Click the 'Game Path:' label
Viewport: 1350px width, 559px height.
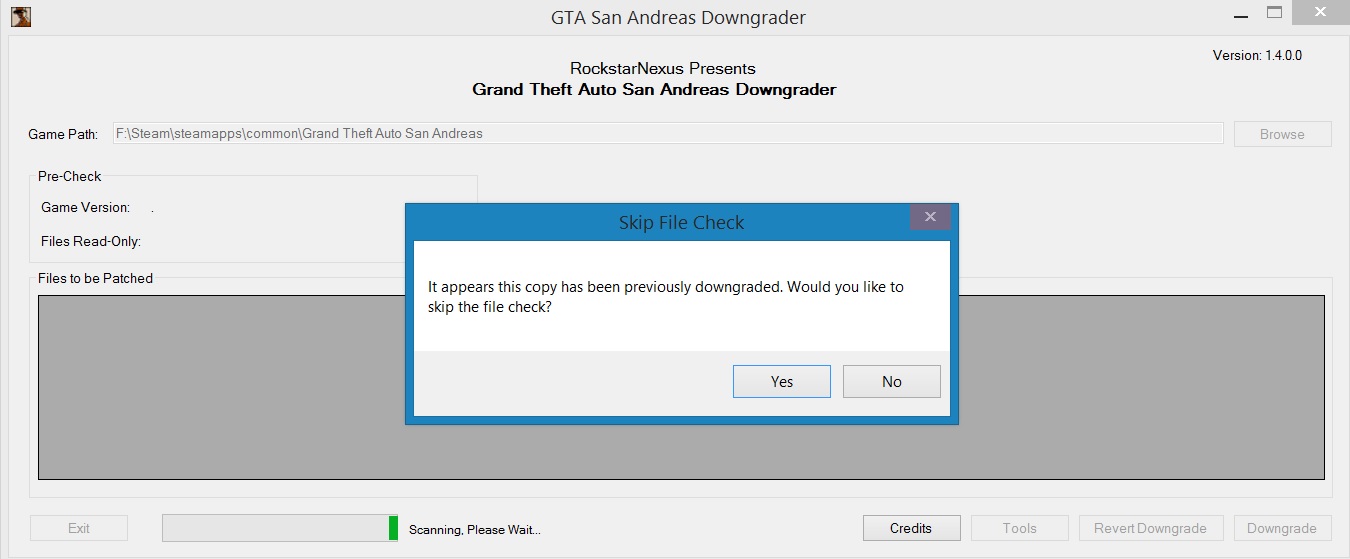63,134
